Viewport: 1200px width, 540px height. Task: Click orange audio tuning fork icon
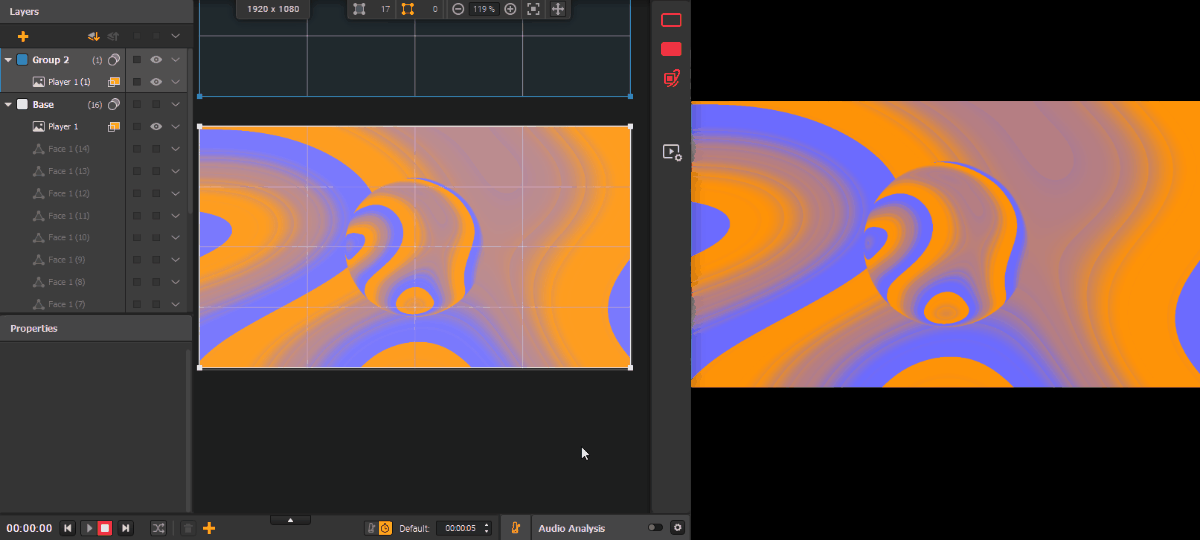tap(515, 528)
